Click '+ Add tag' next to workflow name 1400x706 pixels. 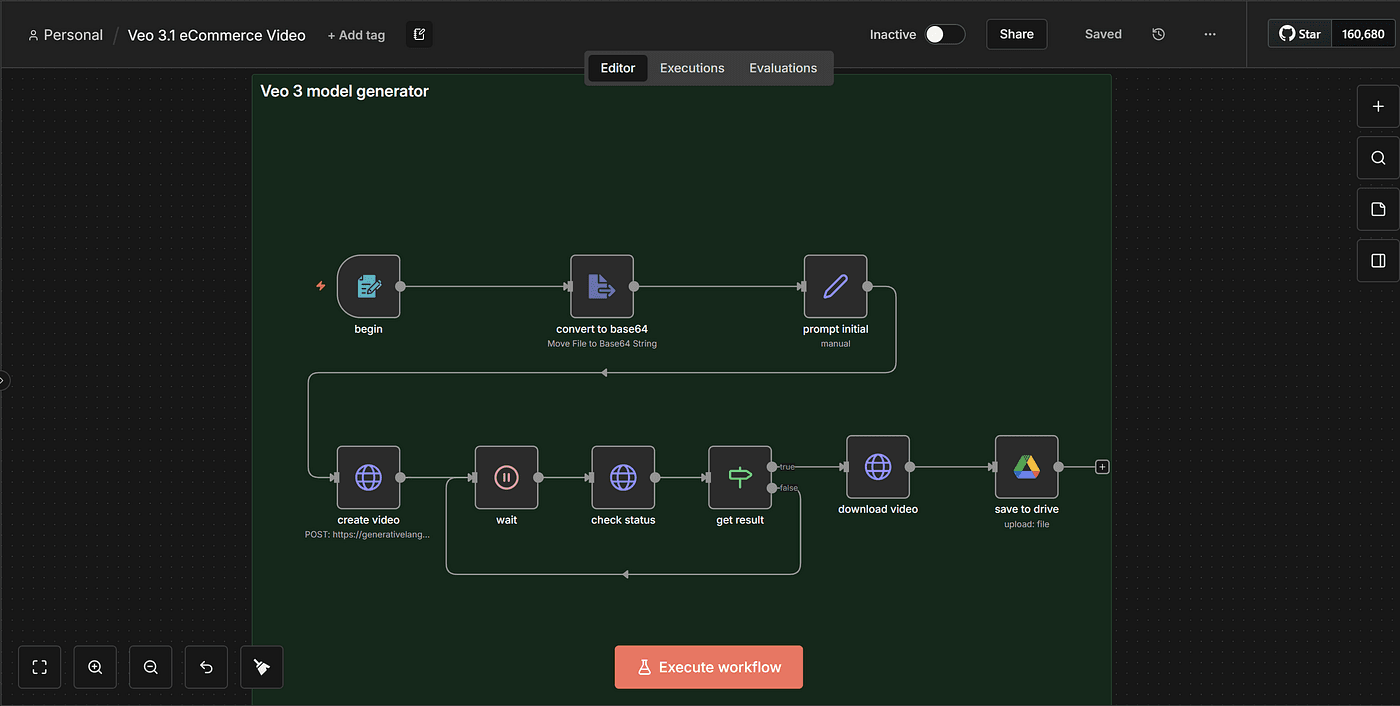[356, 35]
